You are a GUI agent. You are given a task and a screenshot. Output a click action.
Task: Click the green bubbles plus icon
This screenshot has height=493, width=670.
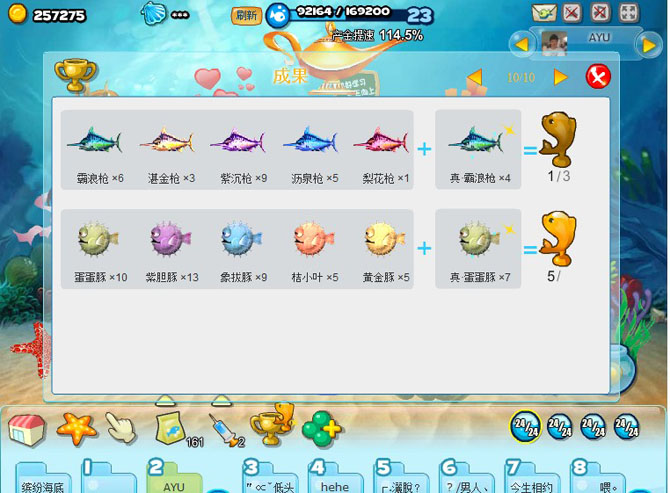point(321,429)
